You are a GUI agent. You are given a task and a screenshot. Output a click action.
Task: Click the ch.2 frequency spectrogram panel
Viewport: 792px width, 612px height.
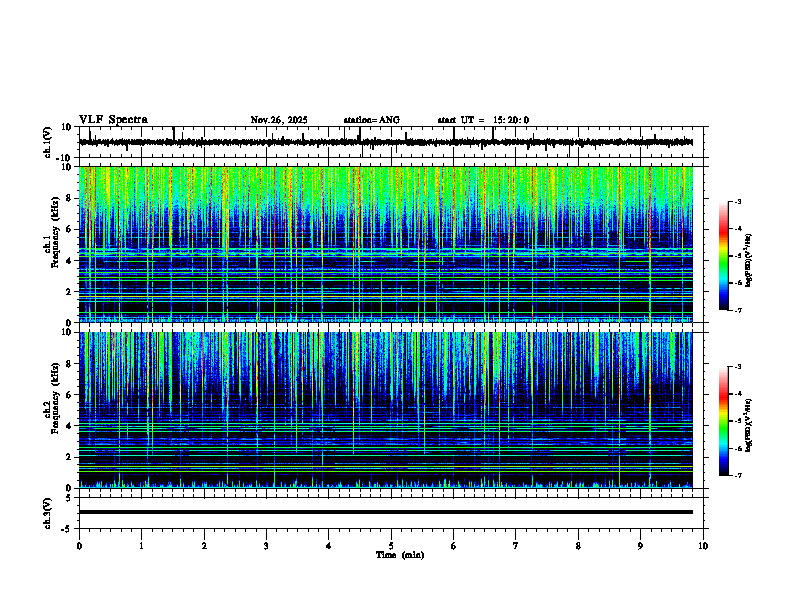385,410
